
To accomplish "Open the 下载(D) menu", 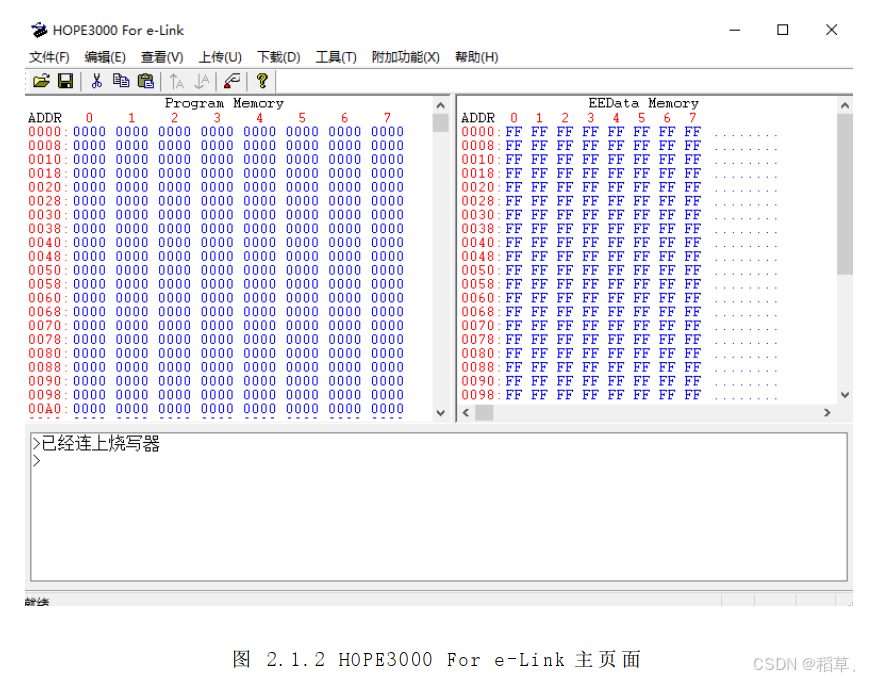I will click(x=279, y=57).
